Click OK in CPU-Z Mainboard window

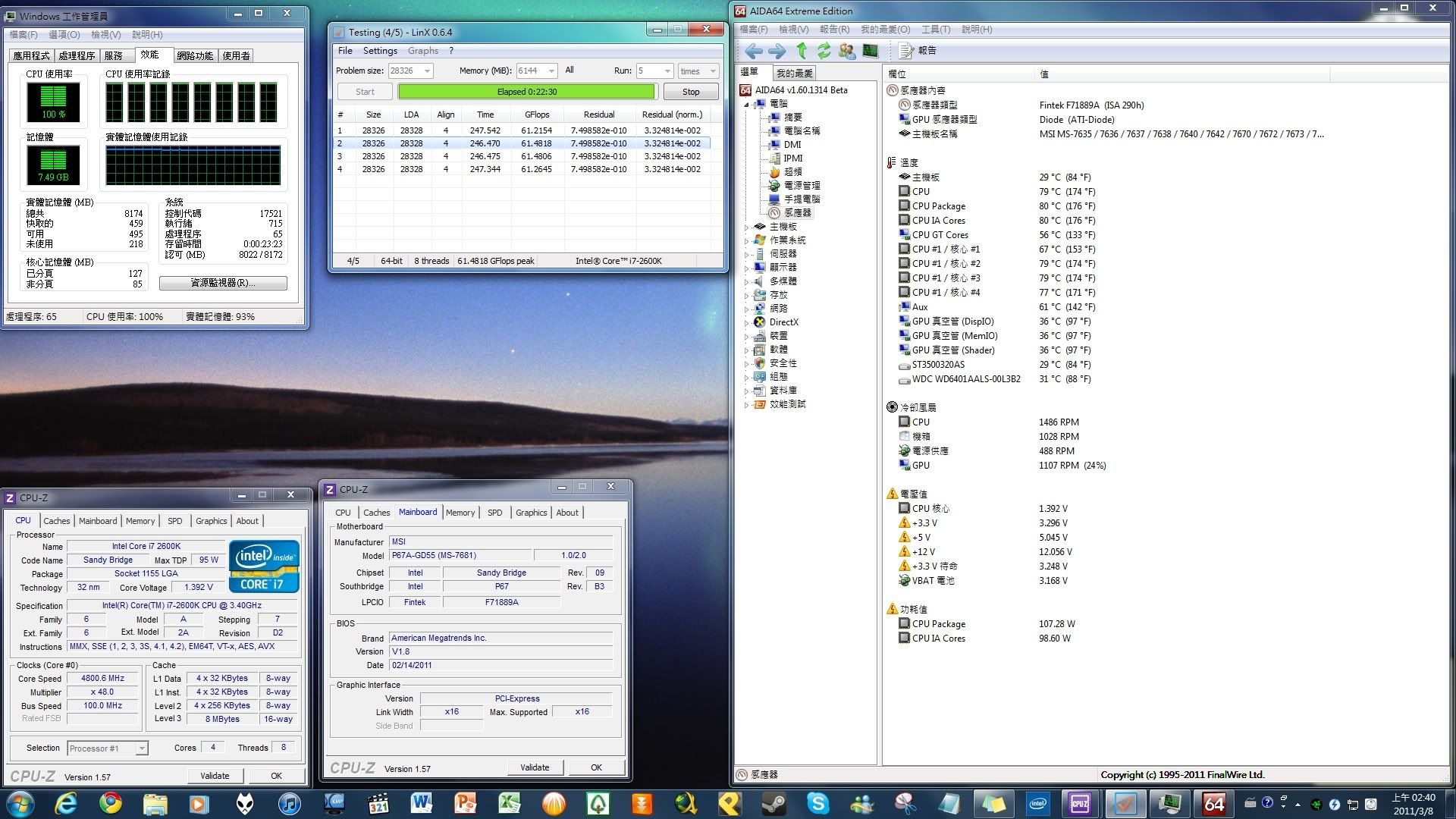[x=597, y=767]
